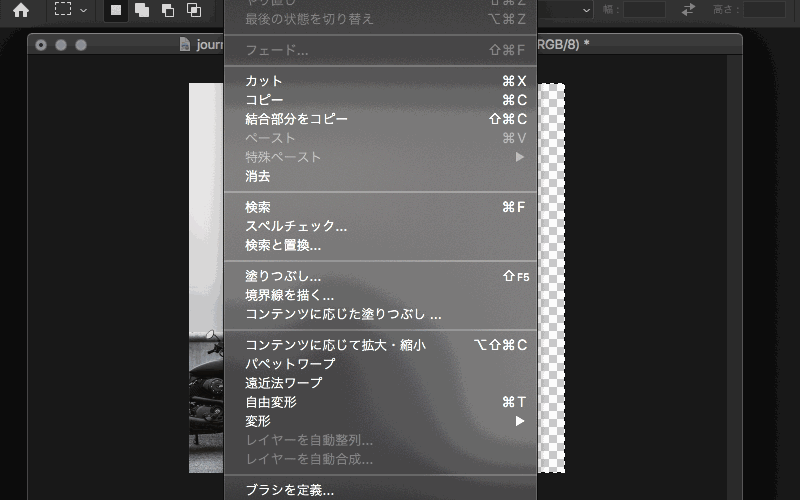Select 塗りつぶし... menu item
Screen dimensions: 800x500
pyautogui.click(x=381, y=276)
